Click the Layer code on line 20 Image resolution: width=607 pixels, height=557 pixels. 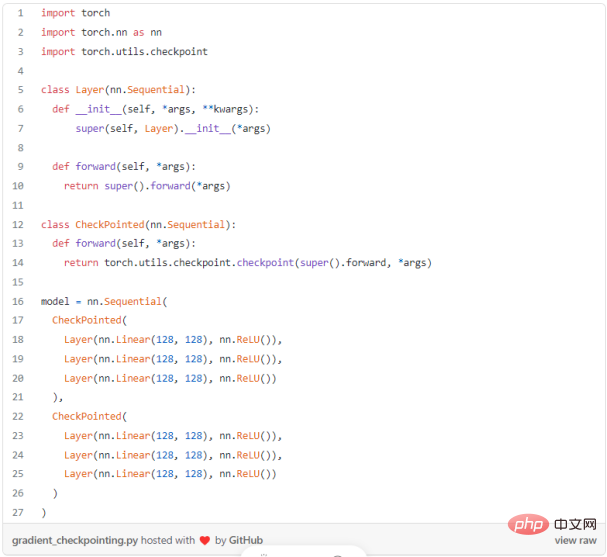pos(170,378)
